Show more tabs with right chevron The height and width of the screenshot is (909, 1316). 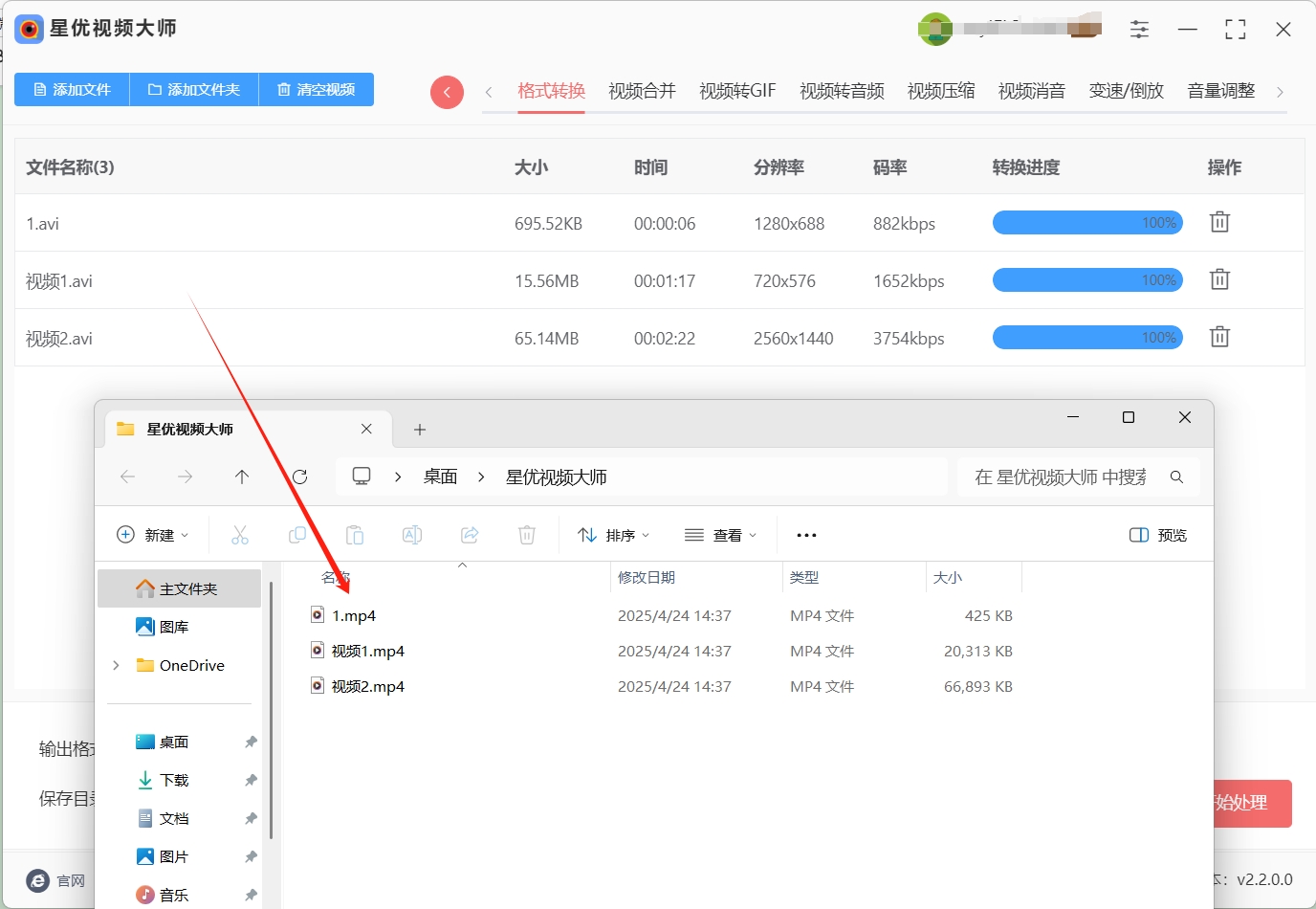coord(1280,92)
